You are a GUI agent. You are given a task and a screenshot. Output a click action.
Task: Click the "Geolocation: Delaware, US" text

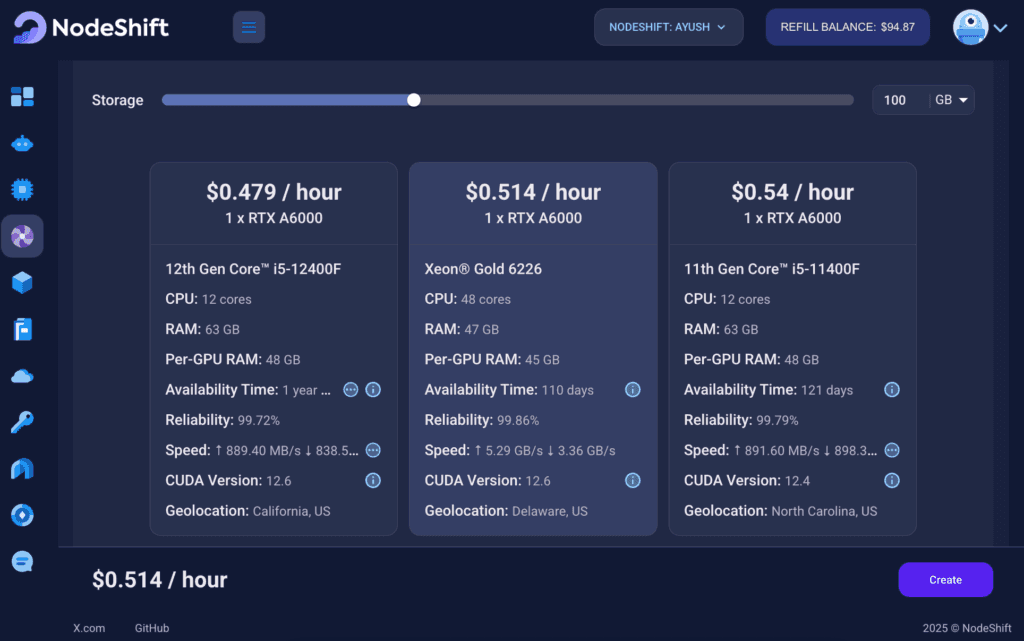[506, 511]
